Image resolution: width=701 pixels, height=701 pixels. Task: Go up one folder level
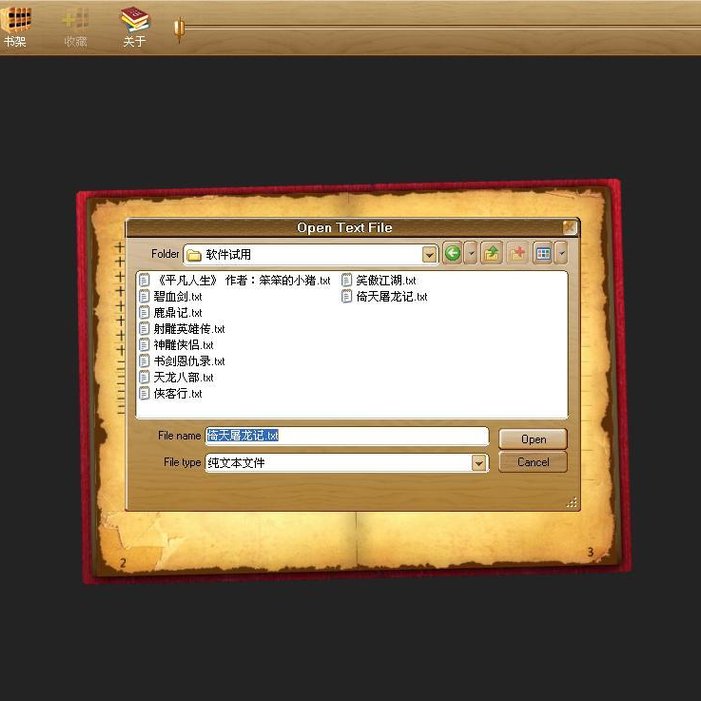click(492, 253)
